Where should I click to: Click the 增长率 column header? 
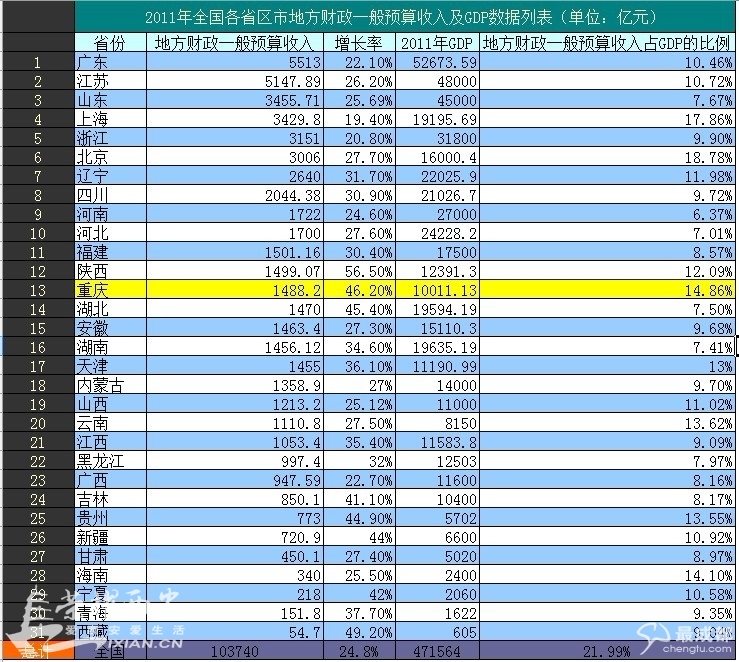tap(360, 43)
